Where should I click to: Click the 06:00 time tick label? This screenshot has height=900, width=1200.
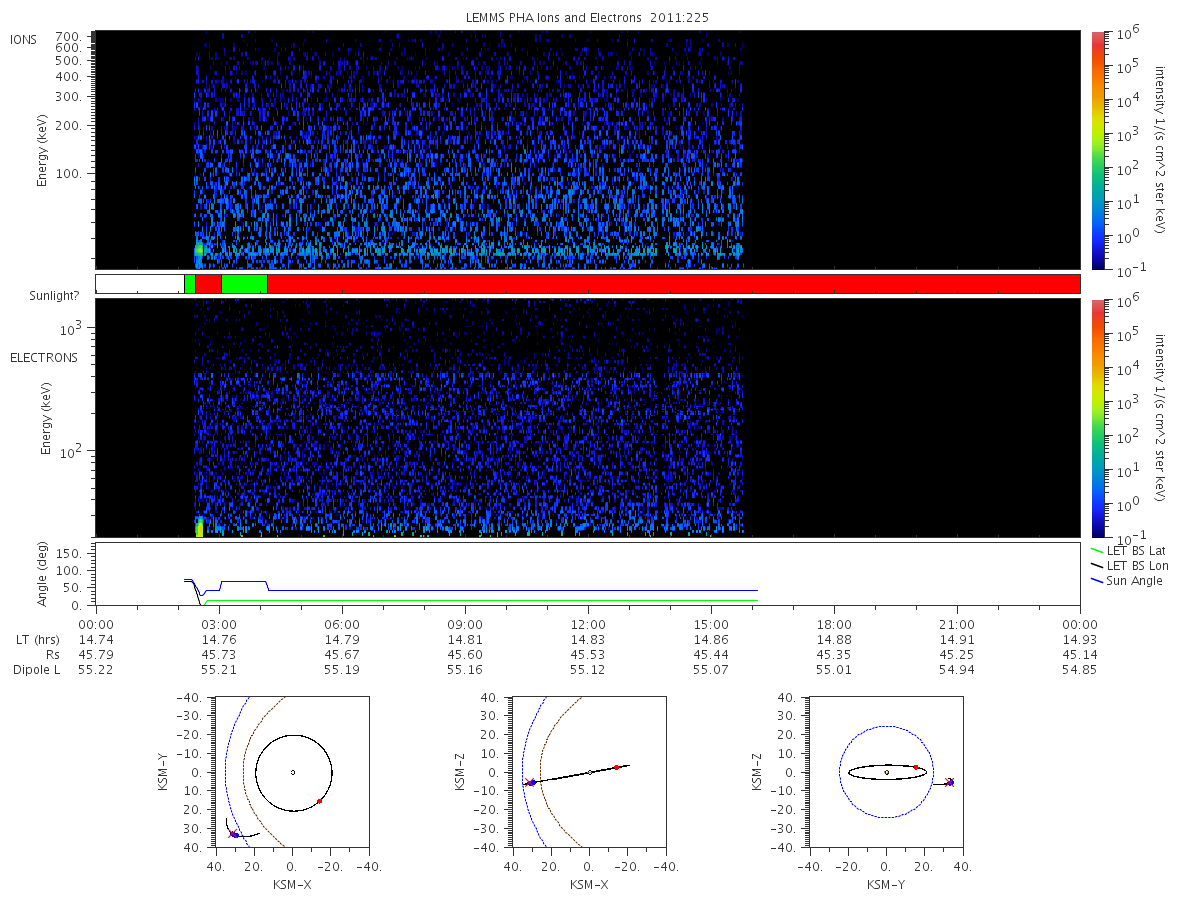(342, 625)
